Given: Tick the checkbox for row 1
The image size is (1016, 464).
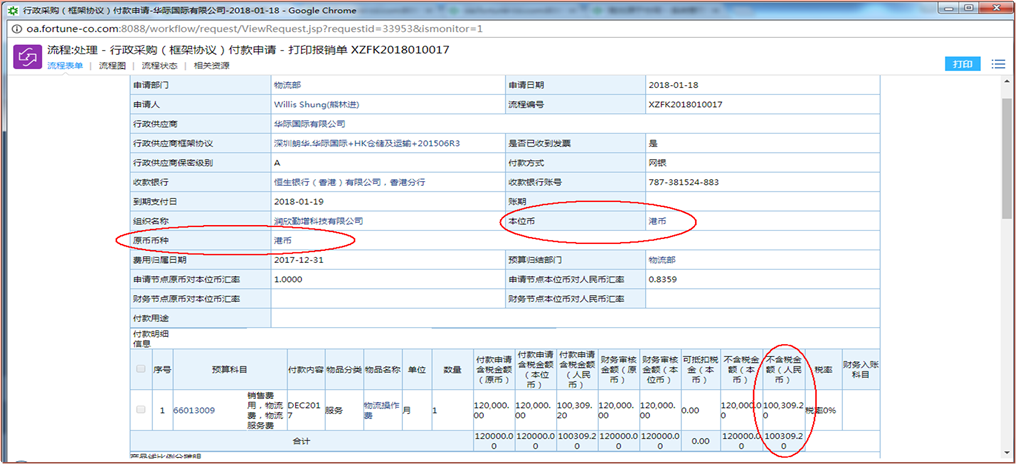Looking at the screenshot, I should click(141, 410).
